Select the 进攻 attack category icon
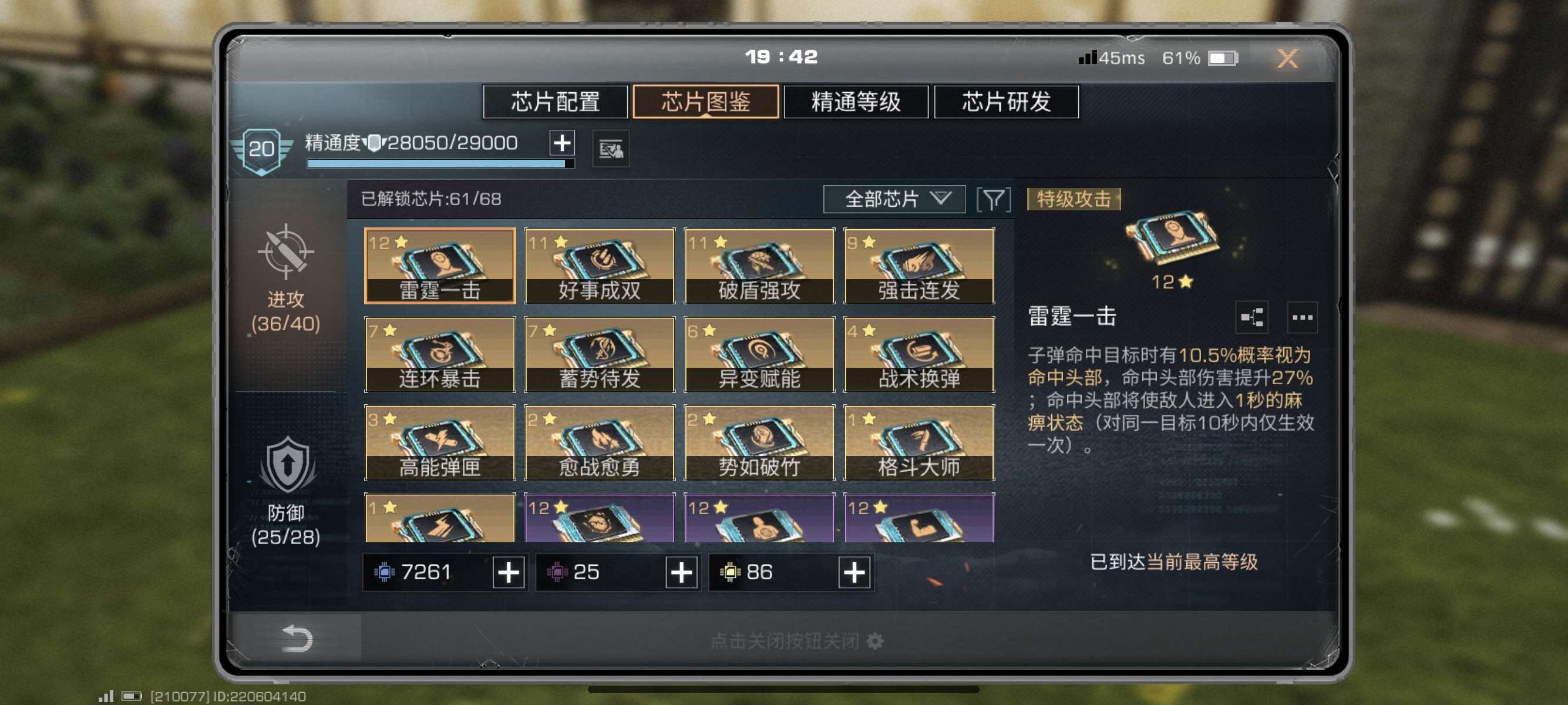The width and height of the screenshot is (1568, 705). (x=285, y=251)
